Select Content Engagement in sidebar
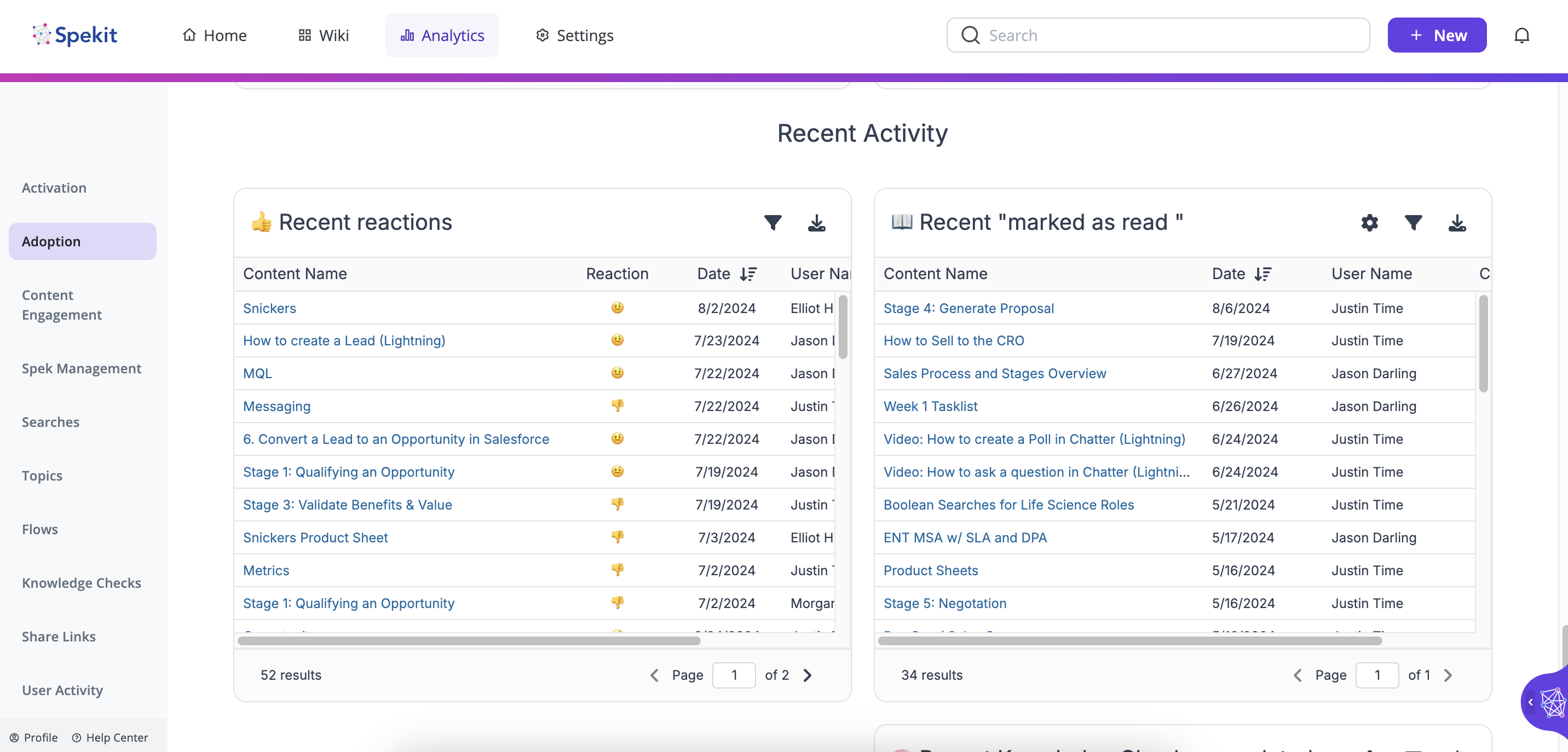 [x=61, y=305]
